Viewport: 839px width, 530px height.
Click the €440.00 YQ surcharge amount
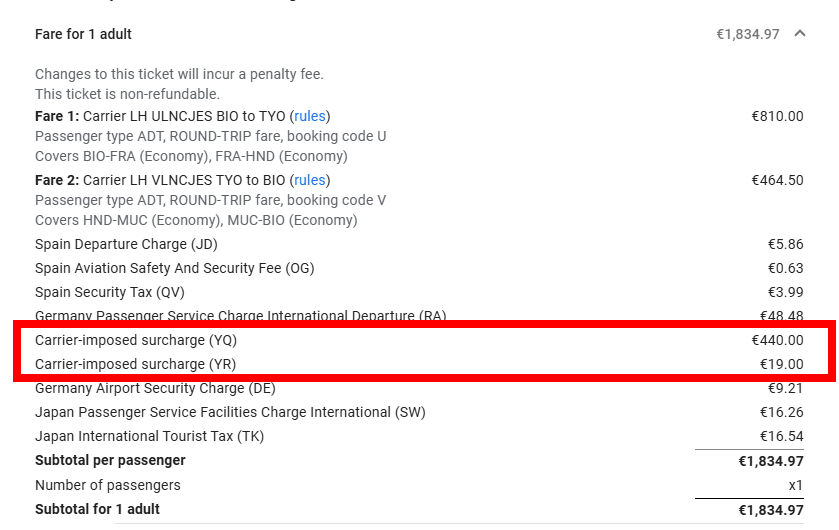pos(777,340)
